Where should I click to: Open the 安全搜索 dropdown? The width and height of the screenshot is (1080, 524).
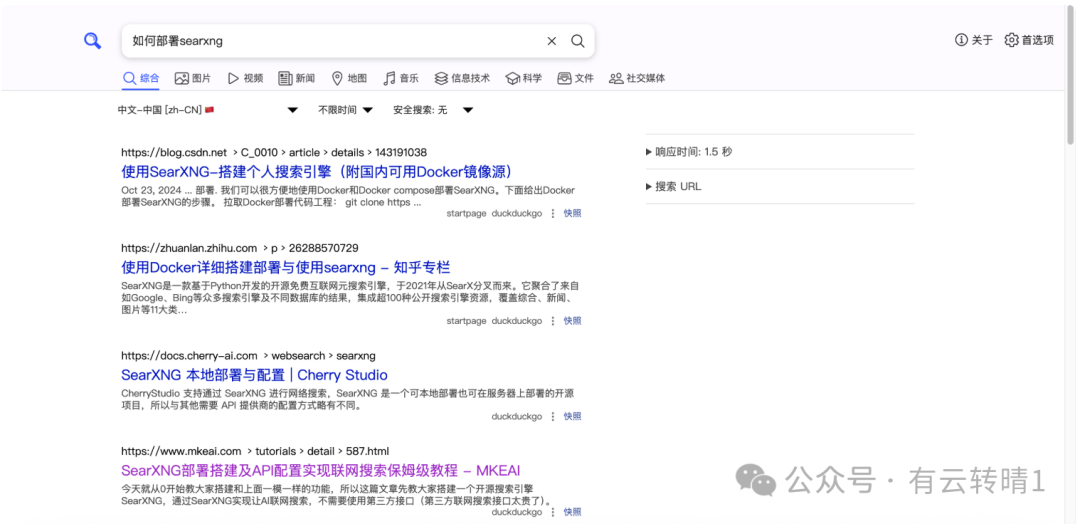tap(433, 110)
